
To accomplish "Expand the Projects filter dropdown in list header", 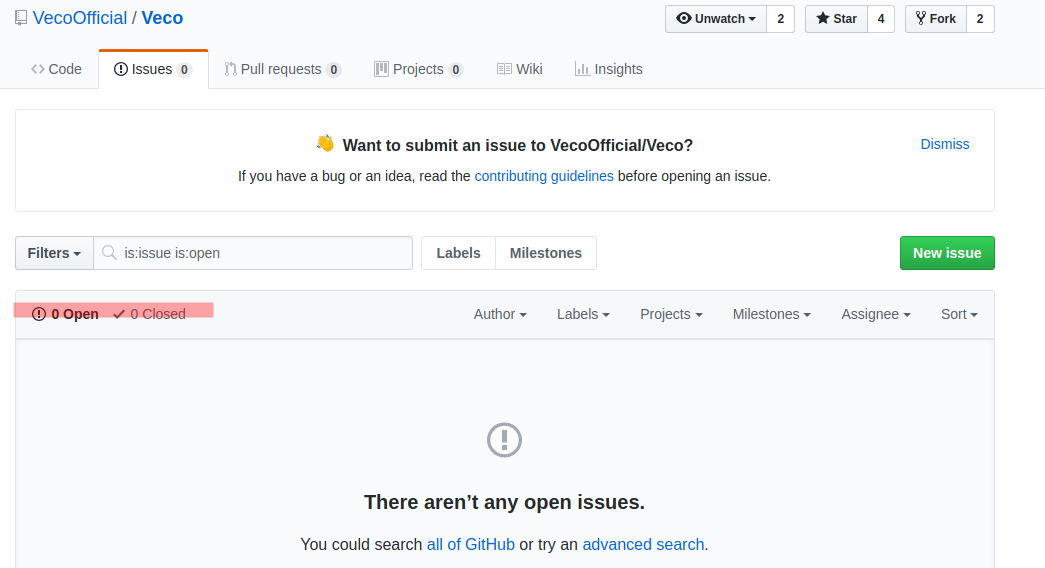I will pos(671,314).
